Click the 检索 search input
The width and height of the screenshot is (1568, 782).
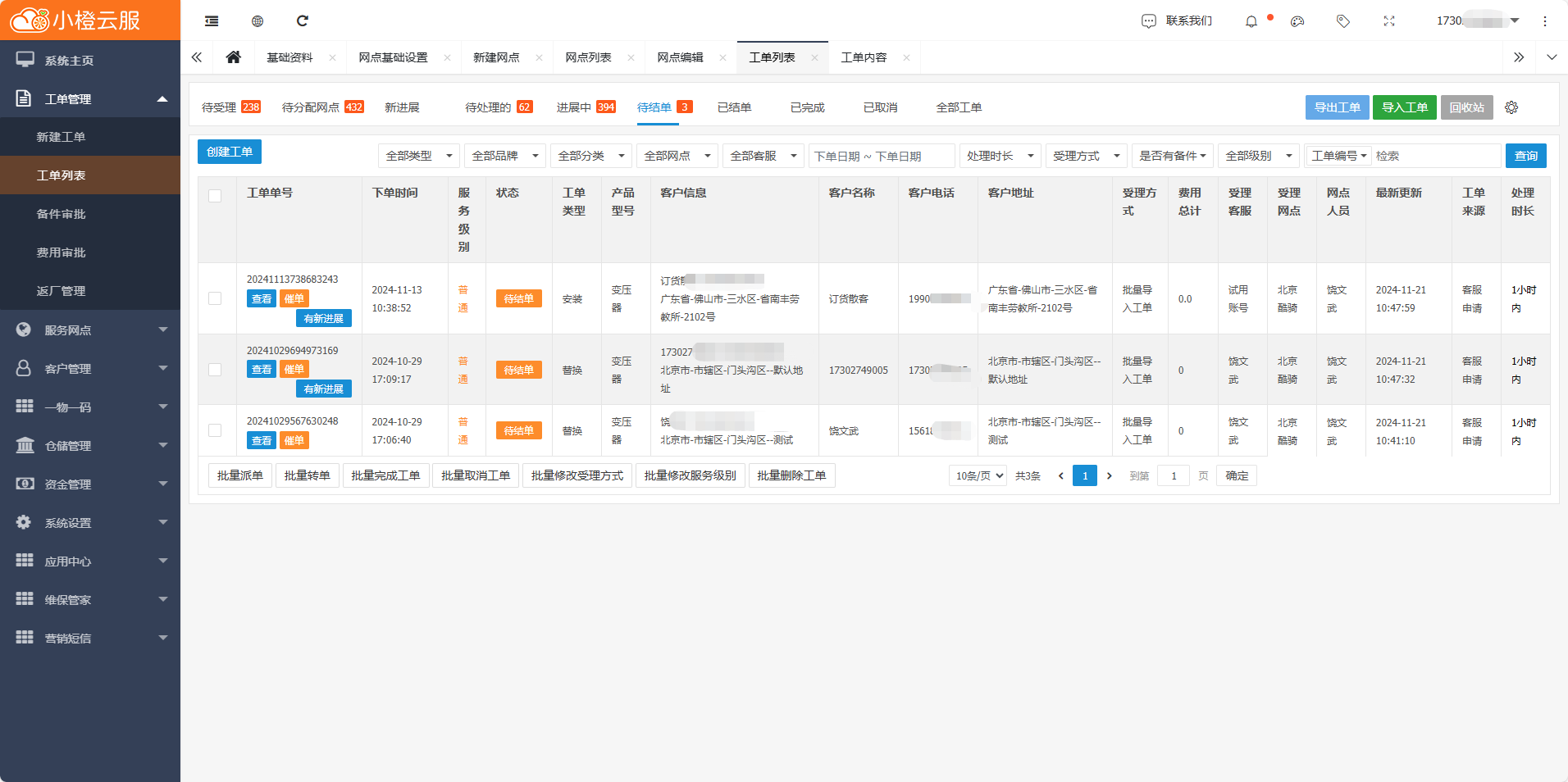tap(1435, 156)
